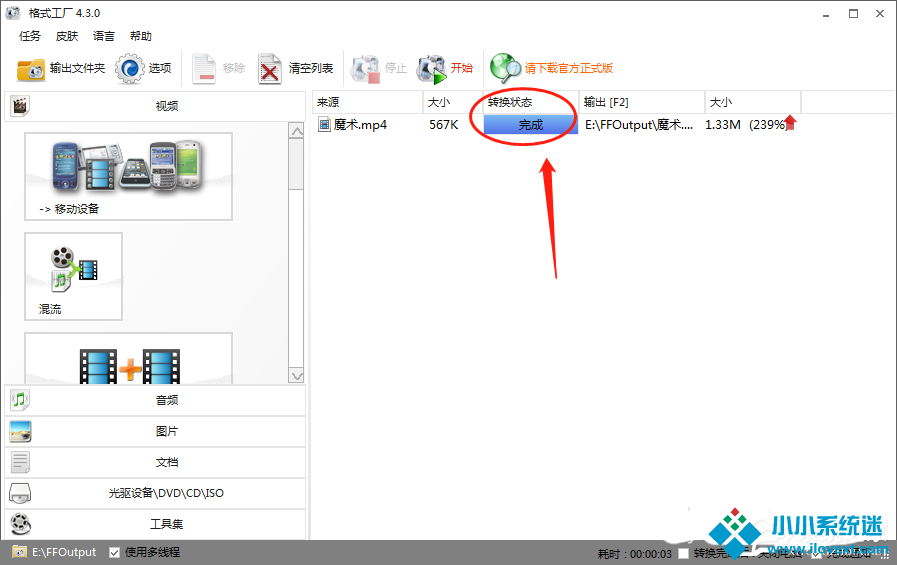Click the 请下载官方正式版 download link
897x565 pixels.
[x=552, y=69]
